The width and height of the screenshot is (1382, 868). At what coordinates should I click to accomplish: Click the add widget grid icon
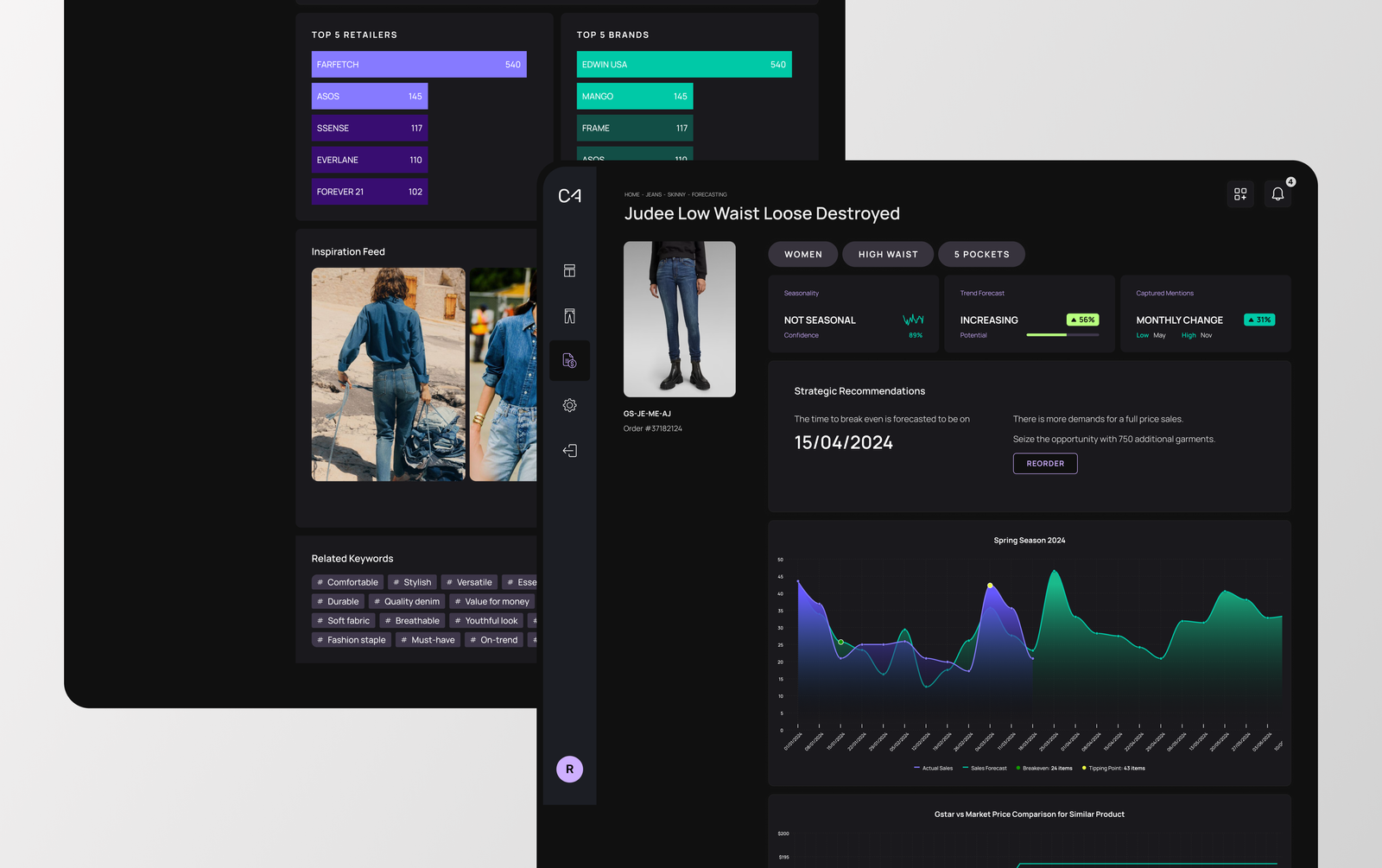point(1240,194)
